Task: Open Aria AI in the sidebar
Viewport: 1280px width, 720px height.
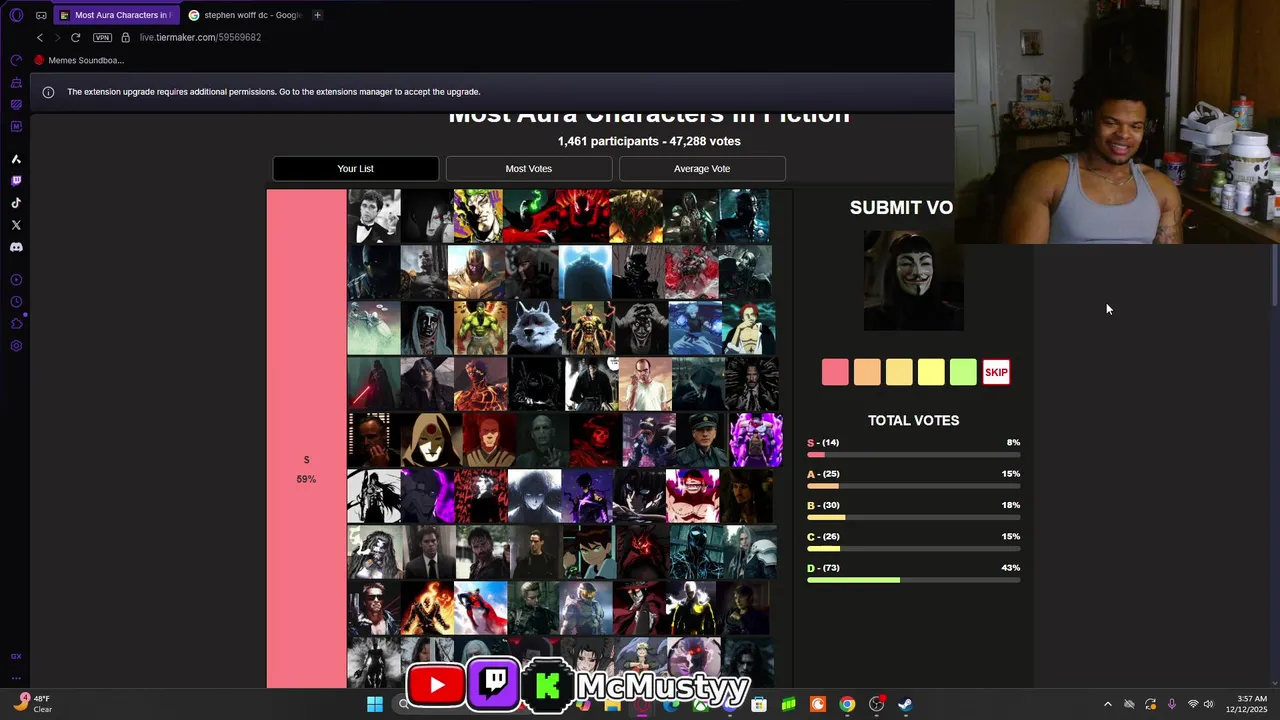Action: coord(16,159)
